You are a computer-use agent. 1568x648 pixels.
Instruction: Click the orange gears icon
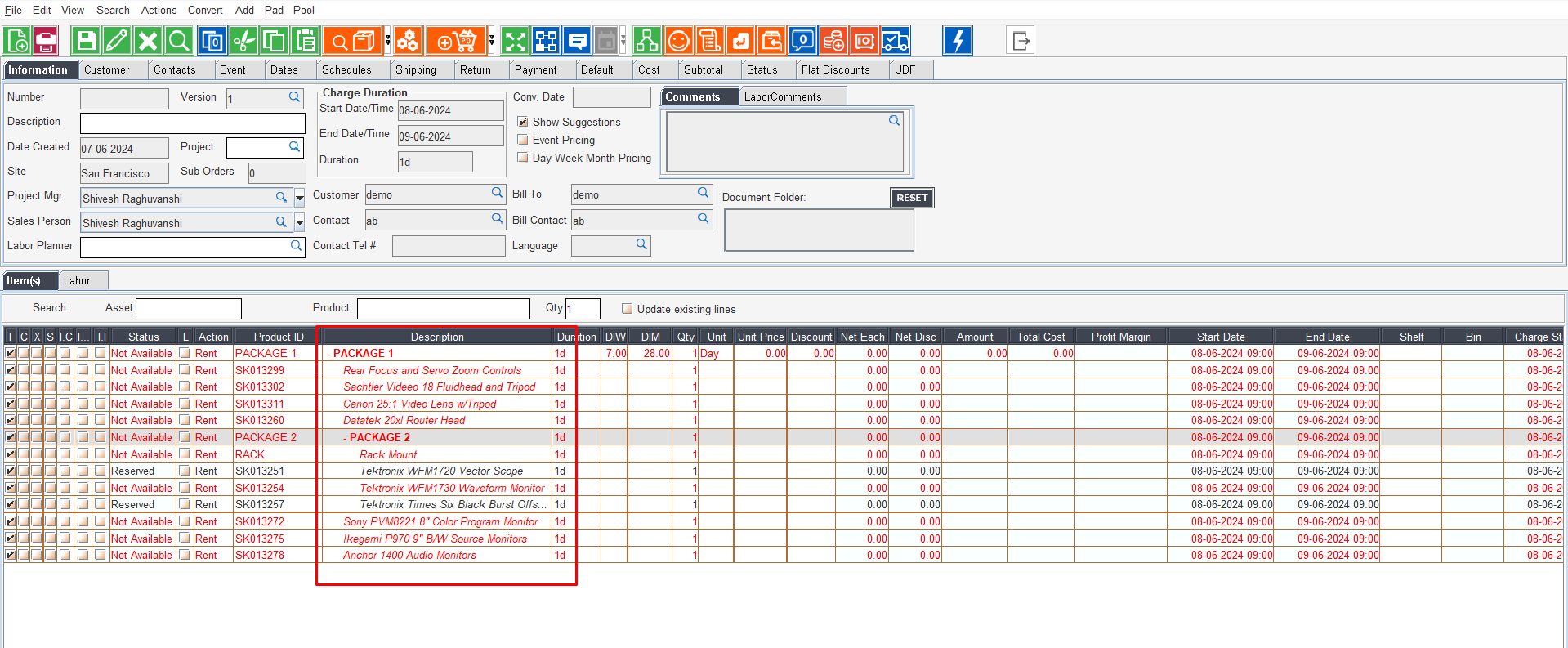(408, 41)
